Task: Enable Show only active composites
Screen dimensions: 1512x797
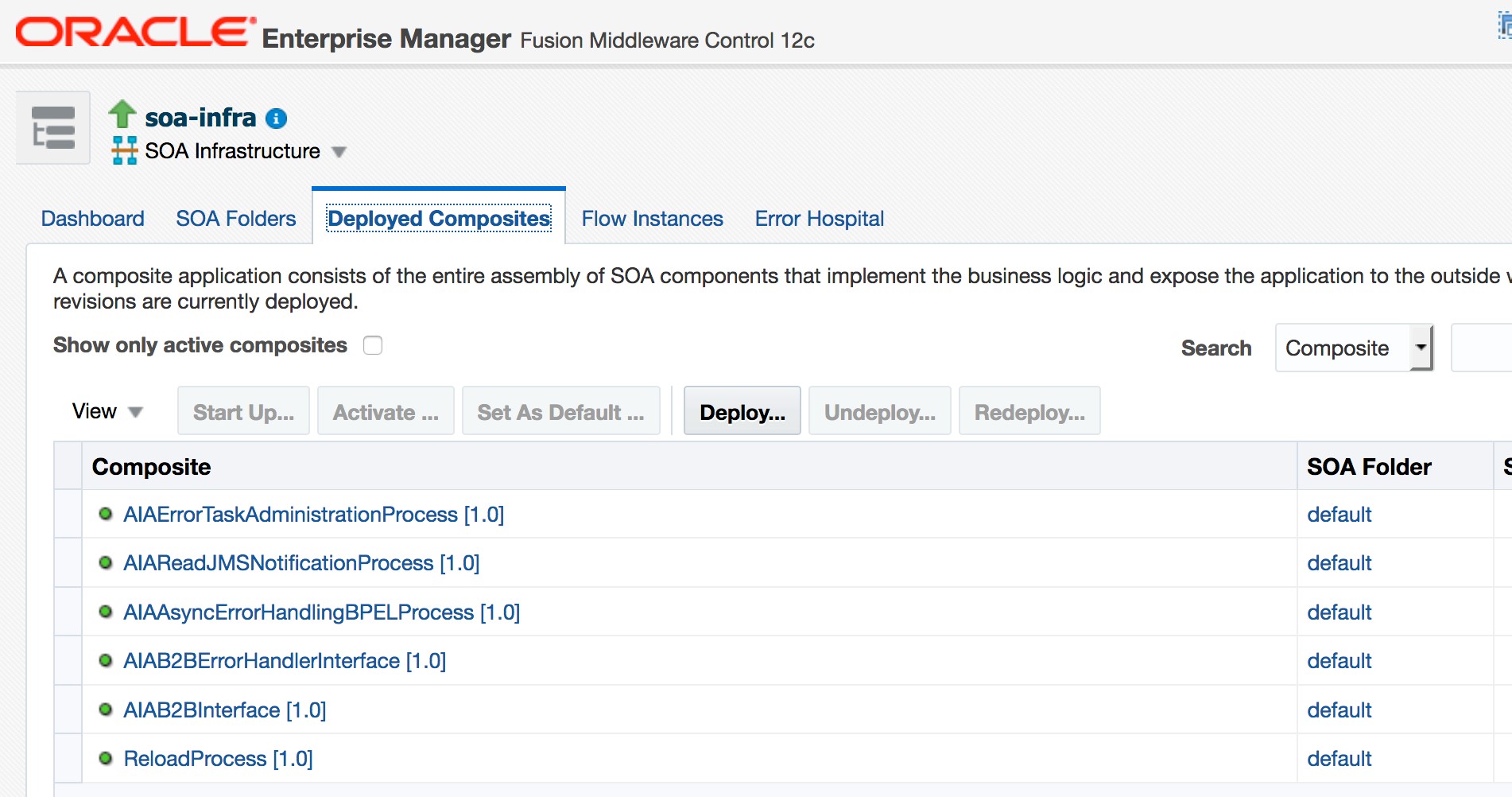Action: click(x=372, y=344)
